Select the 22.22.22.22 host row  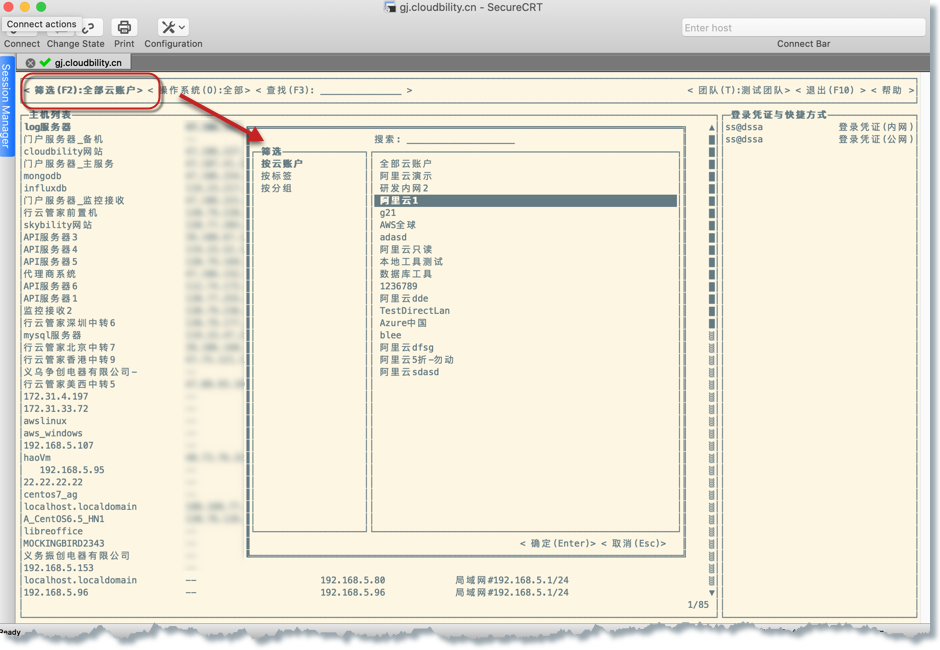(53, 483)
